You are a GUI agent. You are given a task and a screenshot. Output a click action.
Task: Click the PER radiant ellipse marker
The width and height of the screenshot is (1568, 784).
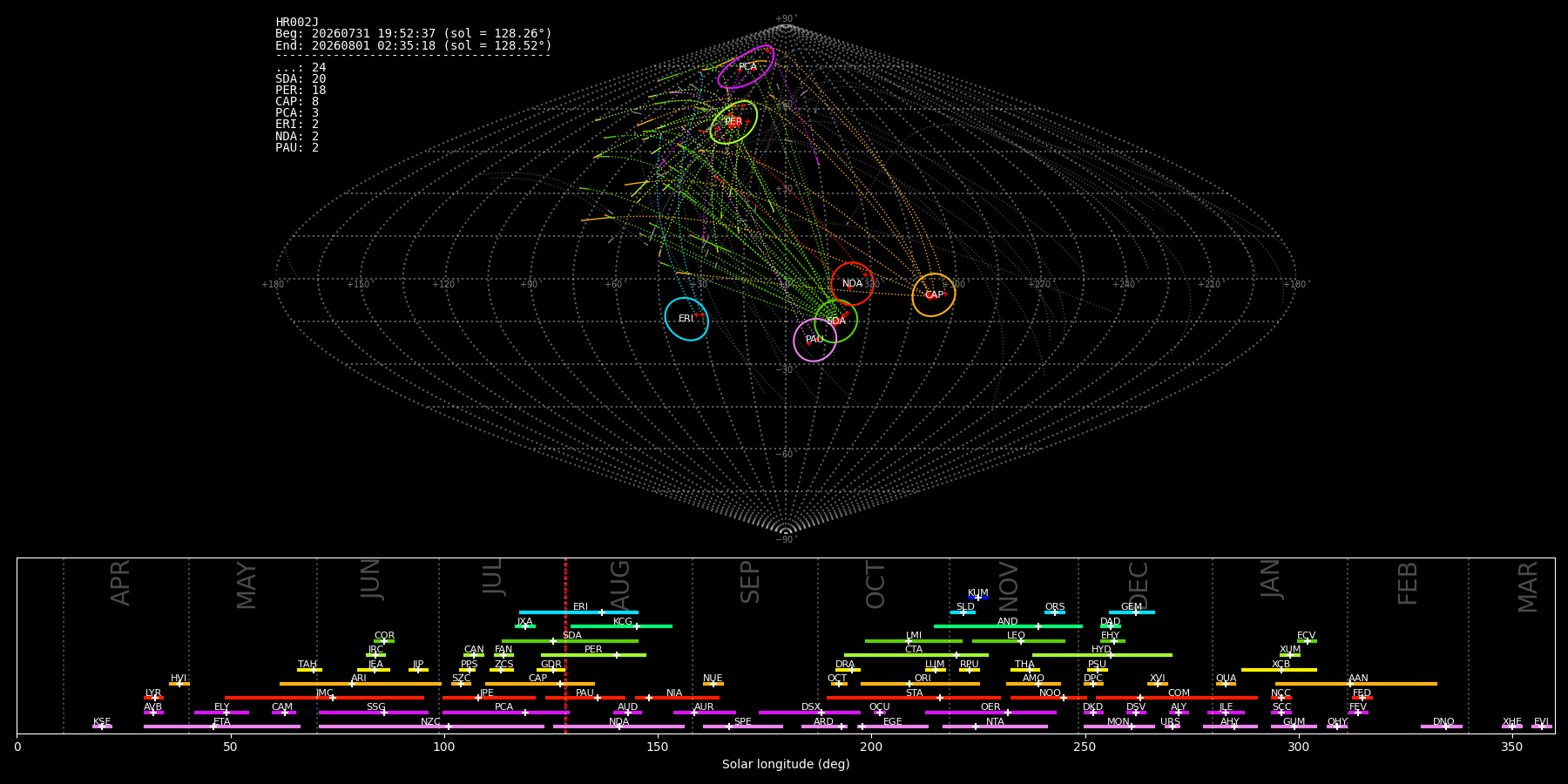[733, 122]
